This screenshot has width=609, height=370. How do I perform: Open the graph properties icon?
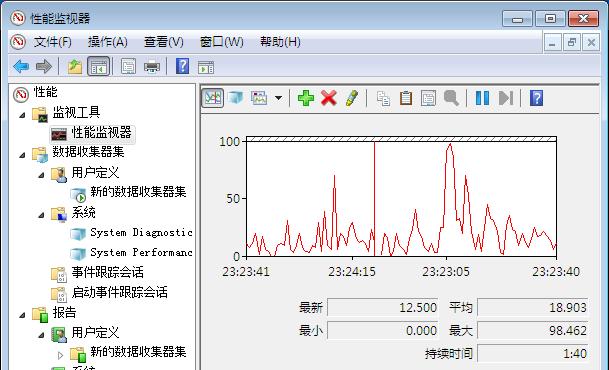click(428, 98)
